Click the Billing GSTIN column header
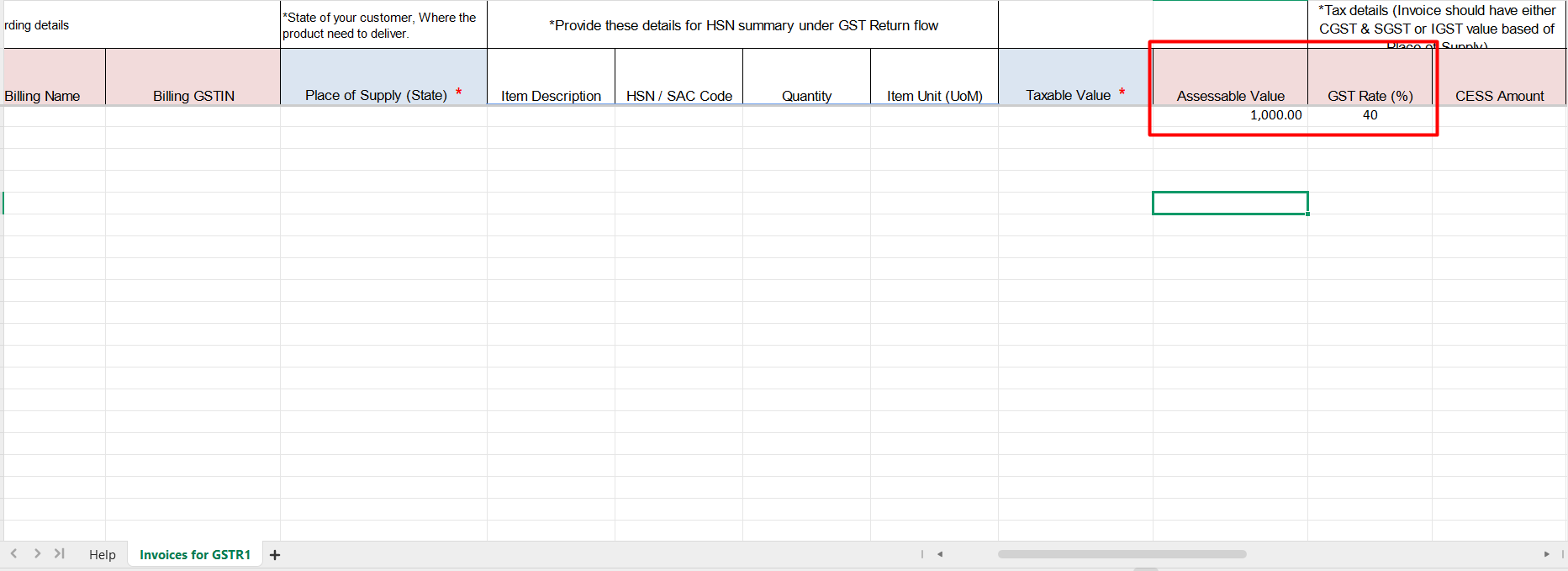 [x=193, y=78]
